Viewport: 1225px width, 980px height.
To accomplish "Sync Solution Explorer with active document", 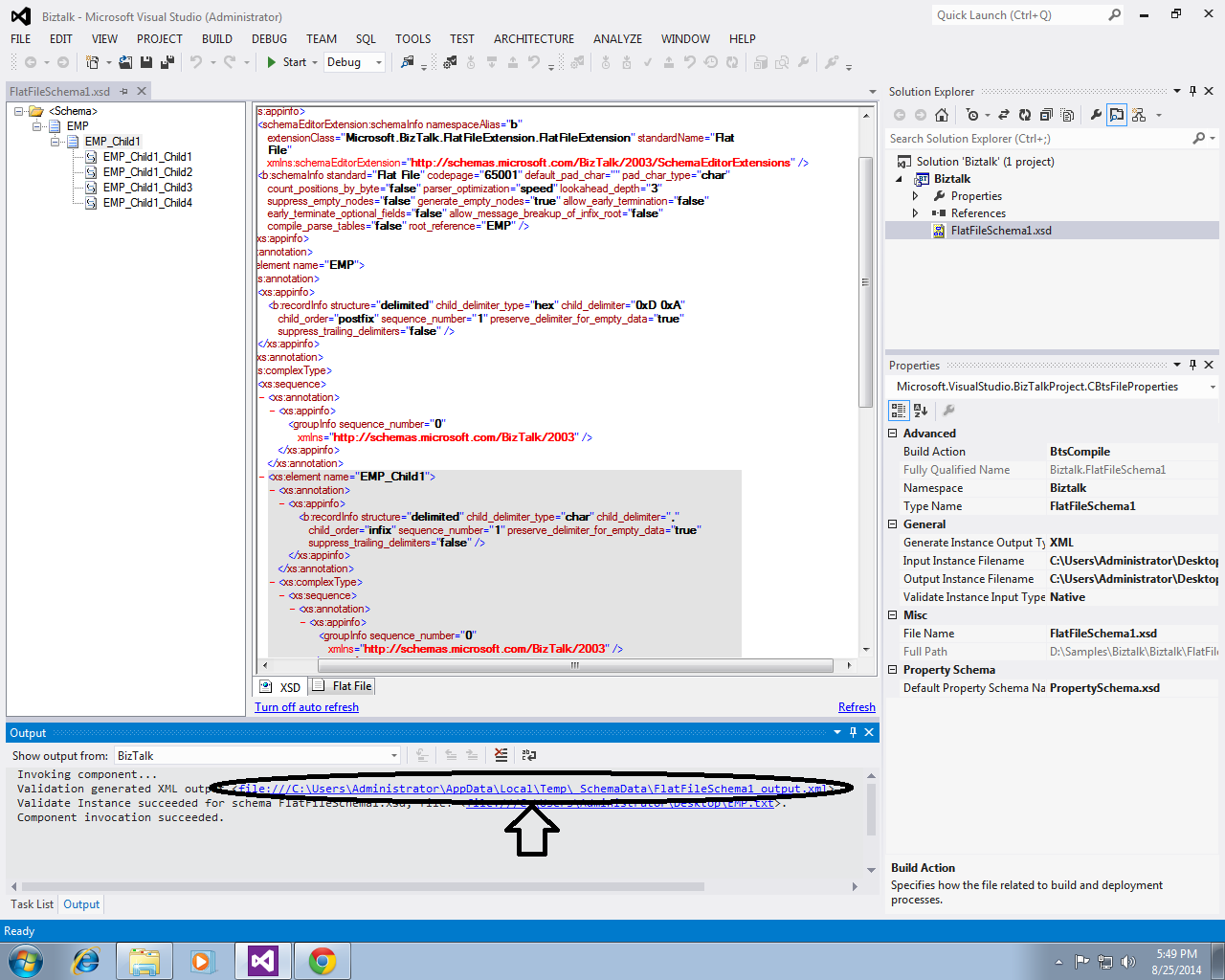I will [1003, 115].
